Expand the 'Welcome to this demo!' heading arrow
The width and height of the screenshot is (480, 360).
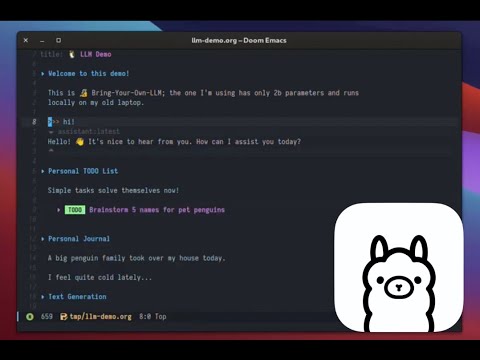pyautogui.click(x=43, y=74)
